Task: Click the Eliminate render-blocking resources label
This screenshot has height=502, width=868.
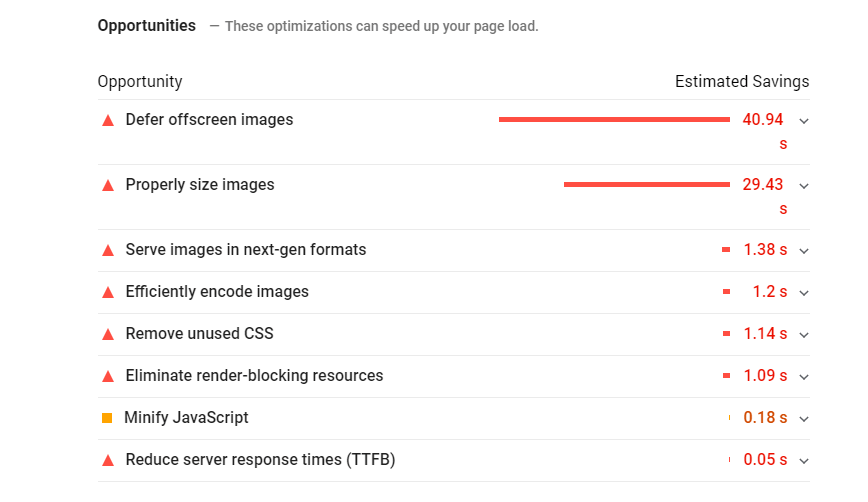Action: [x=254, y=376]
